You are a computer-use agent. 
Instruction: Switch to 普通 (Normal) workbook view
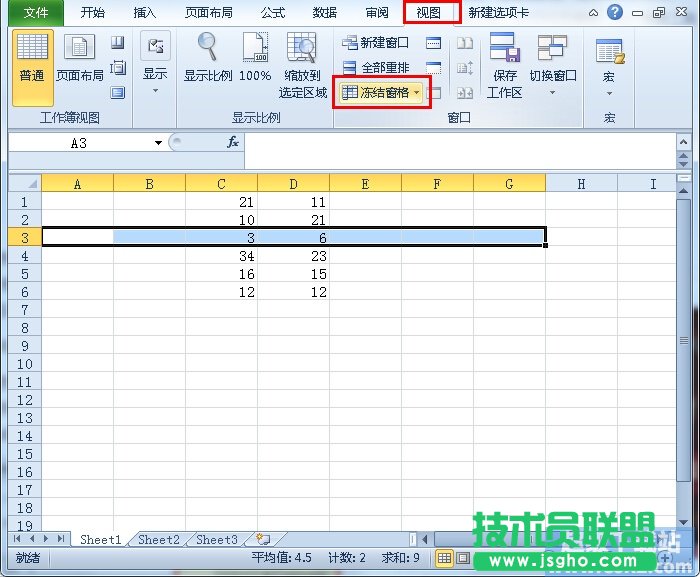[x=33, y=67]
